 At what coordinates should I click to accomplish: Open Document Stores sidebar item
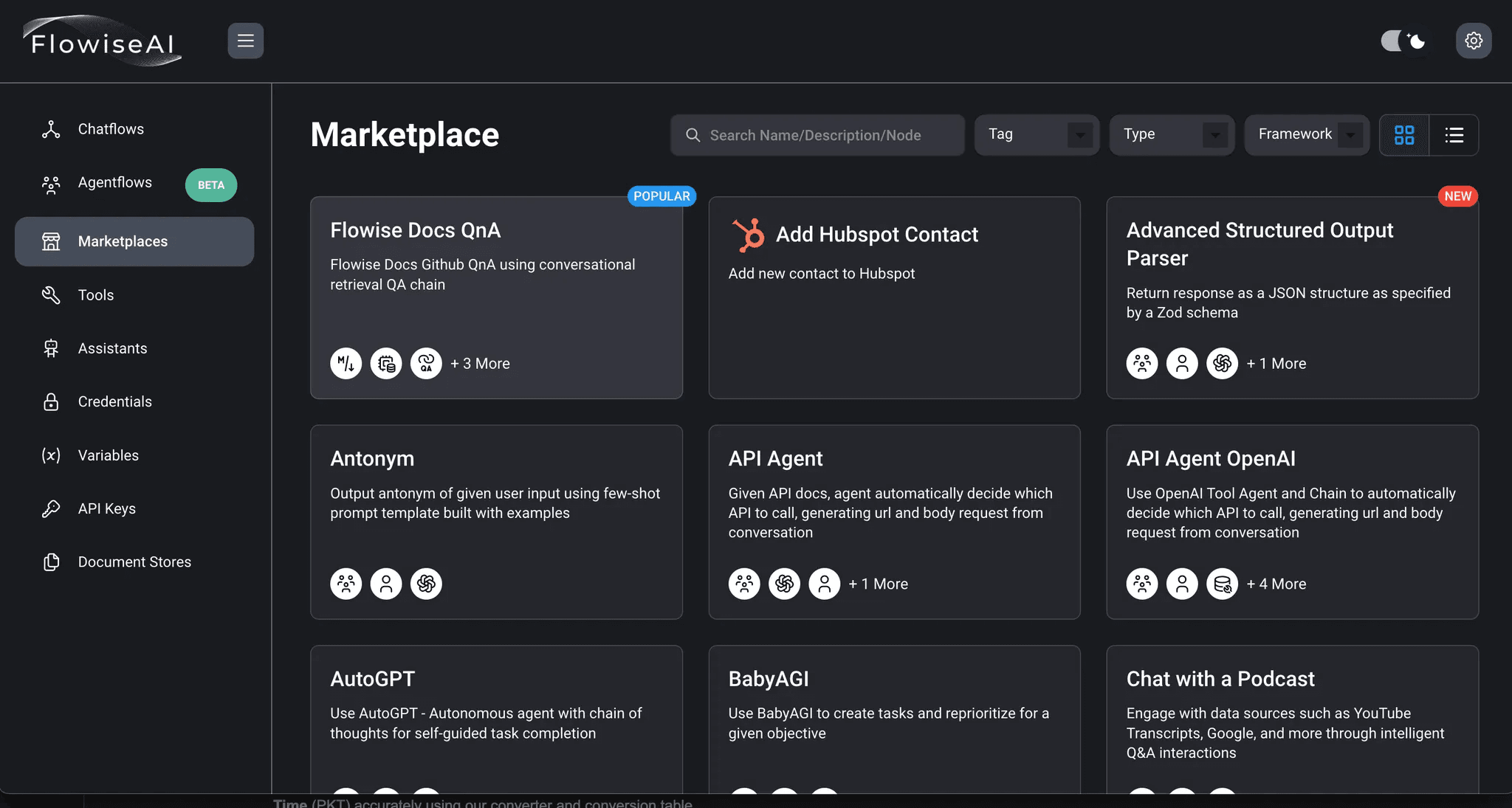134,562
